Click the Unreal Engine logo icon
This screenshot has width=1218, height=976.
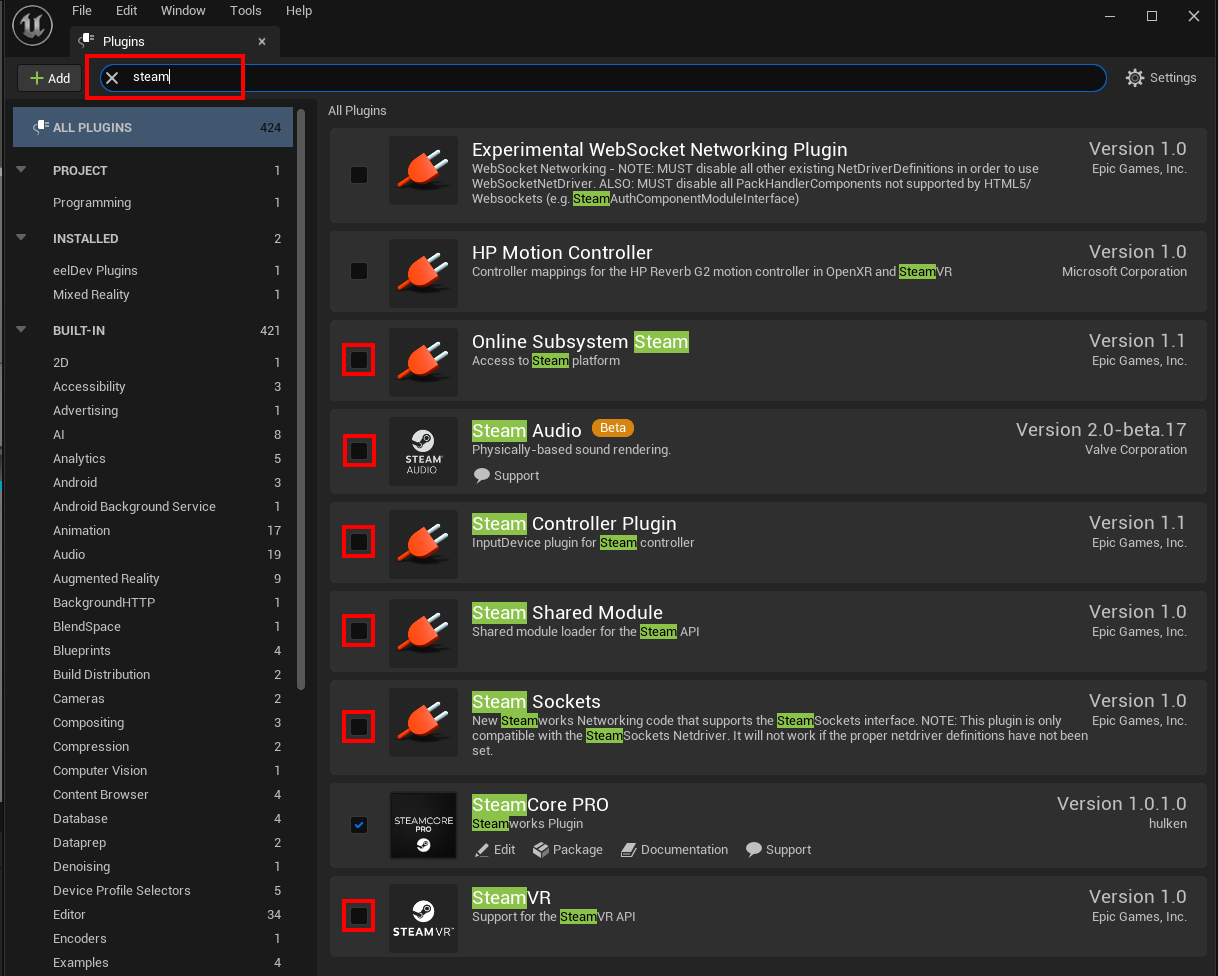(33, 26)
